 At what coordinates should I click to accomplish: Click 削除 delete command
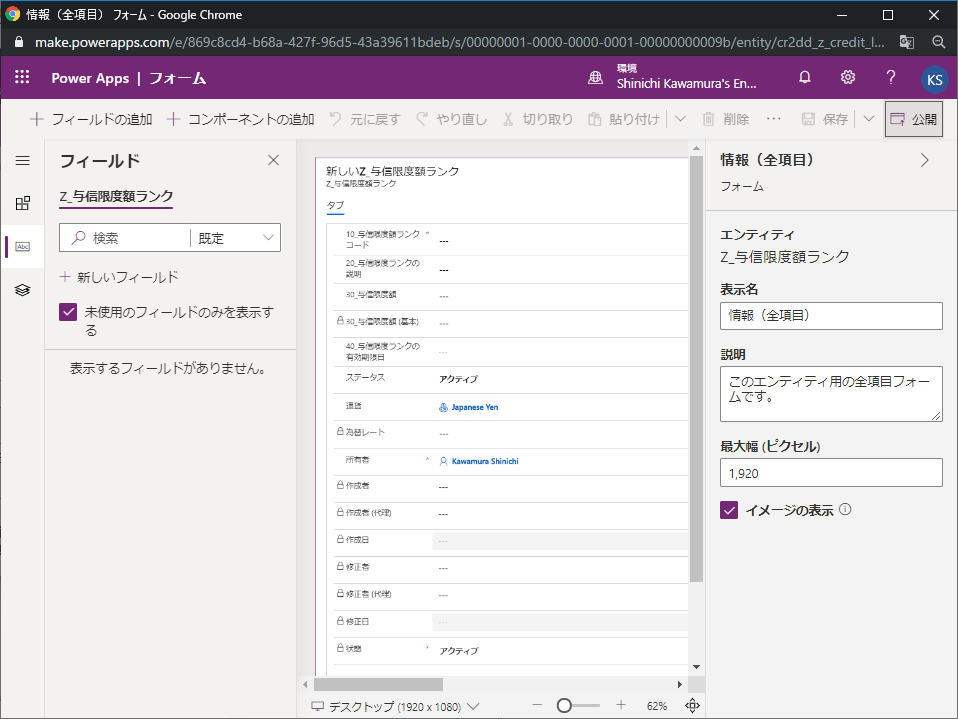pyautogui.click(x=725, y=119)
